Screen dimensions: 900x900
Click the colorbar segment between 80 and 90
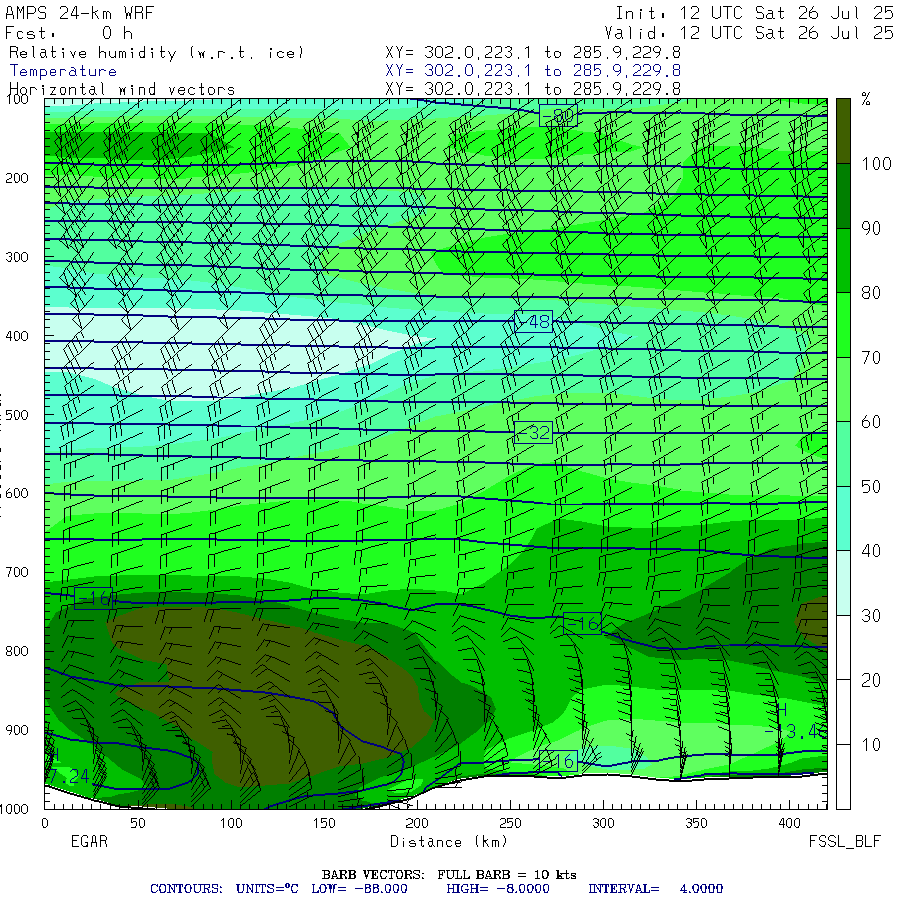843,261
